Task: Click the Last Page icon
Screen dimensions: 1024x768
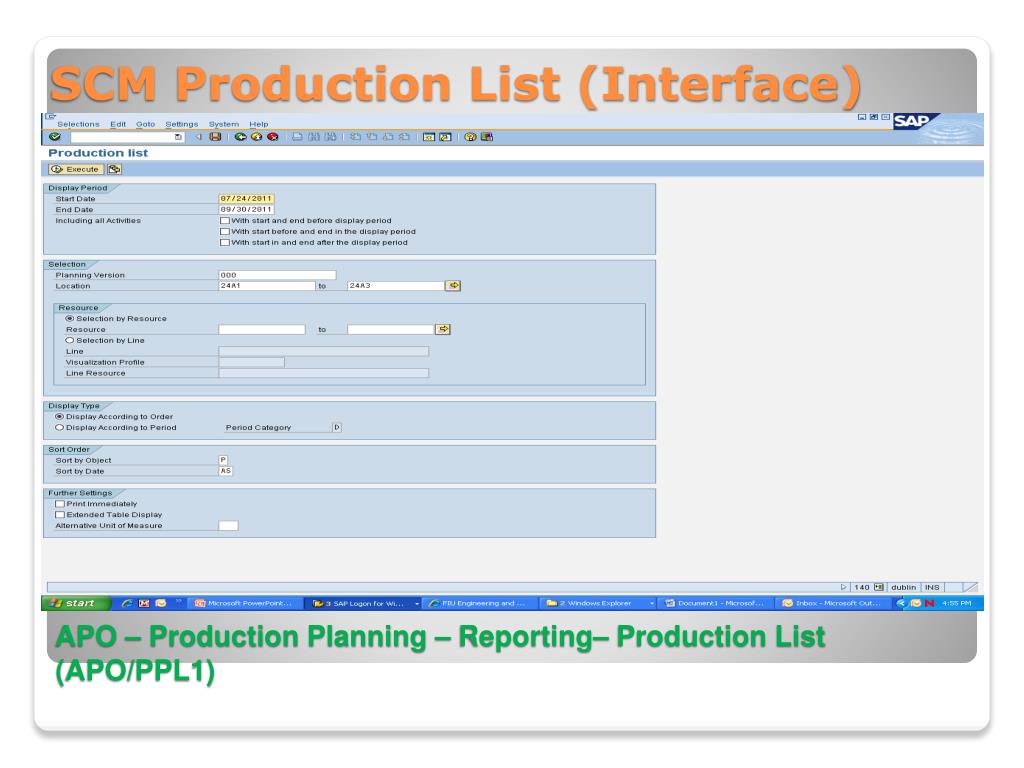Action: coord(404,136)
